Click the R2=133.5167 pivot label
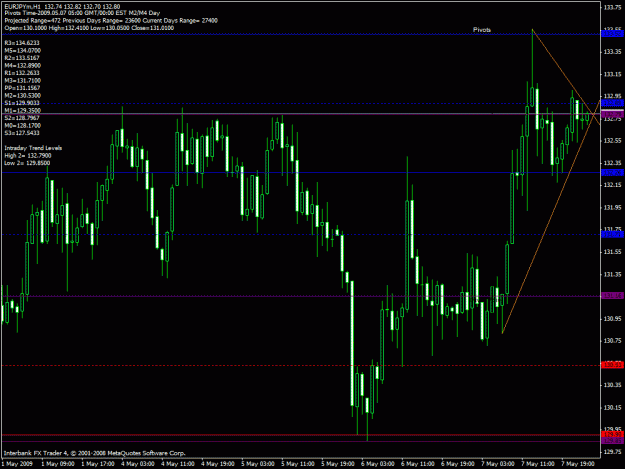Image resolution: width=625 pixels, height=469 pixels. tap(22, 58)
